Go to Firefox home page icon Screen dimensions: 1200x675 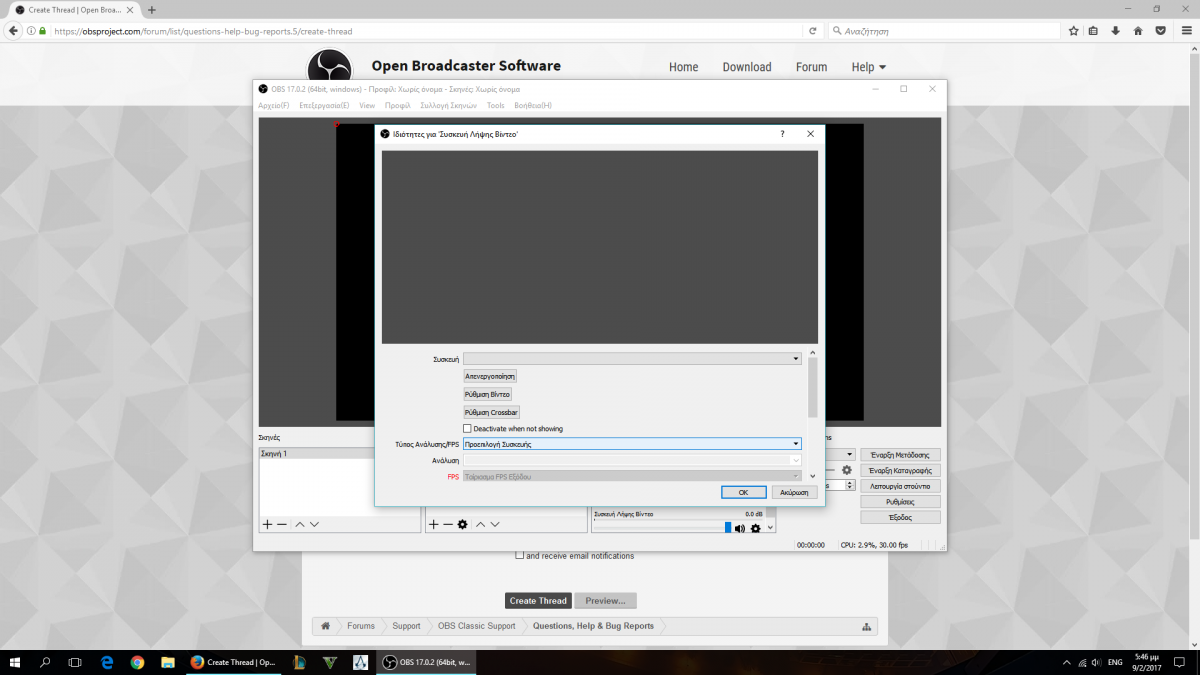pyautogui.click(x=1138, y=31)
